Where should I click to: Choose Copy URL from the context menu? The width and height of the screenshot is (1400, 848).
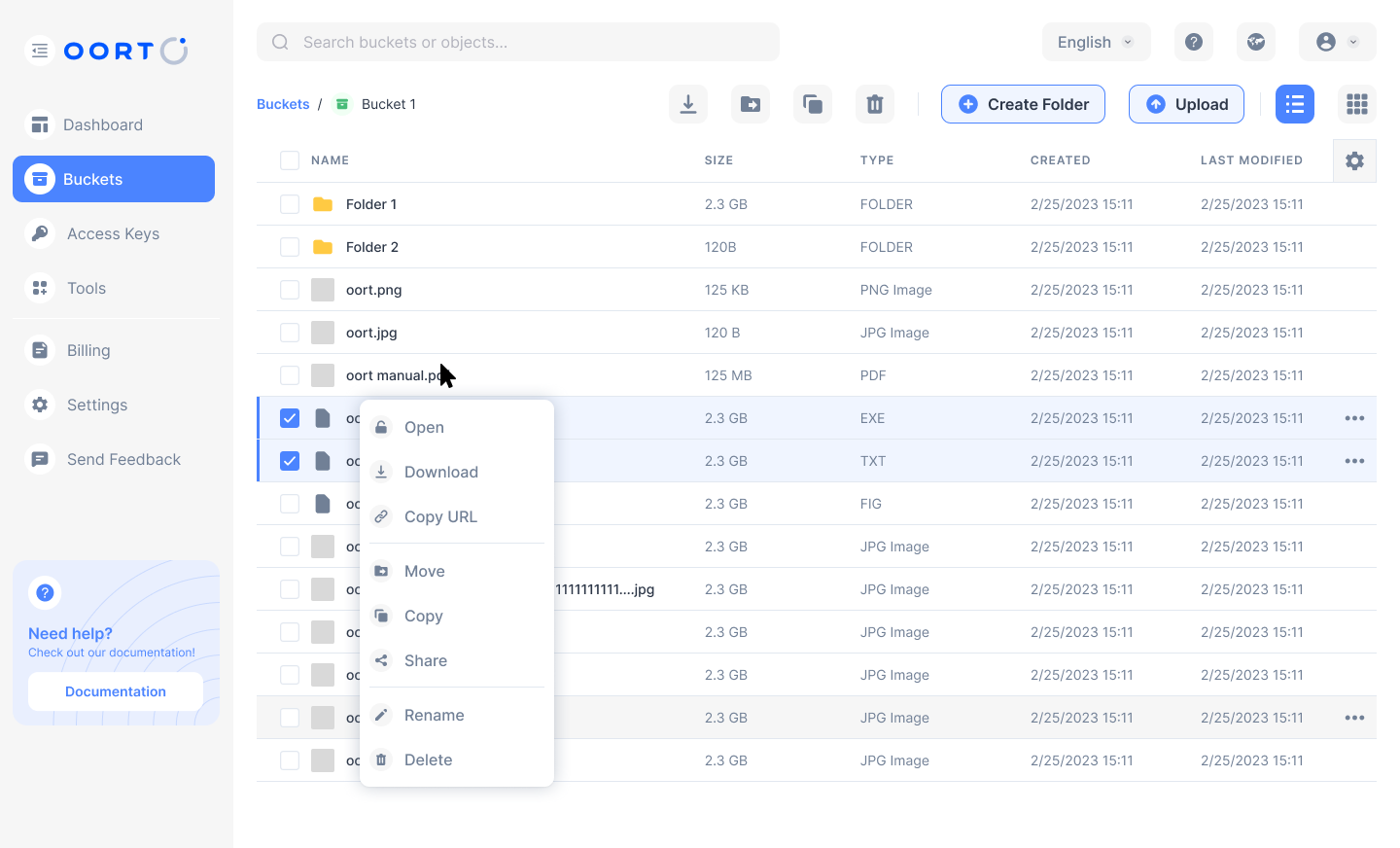(x=440, y=516)
